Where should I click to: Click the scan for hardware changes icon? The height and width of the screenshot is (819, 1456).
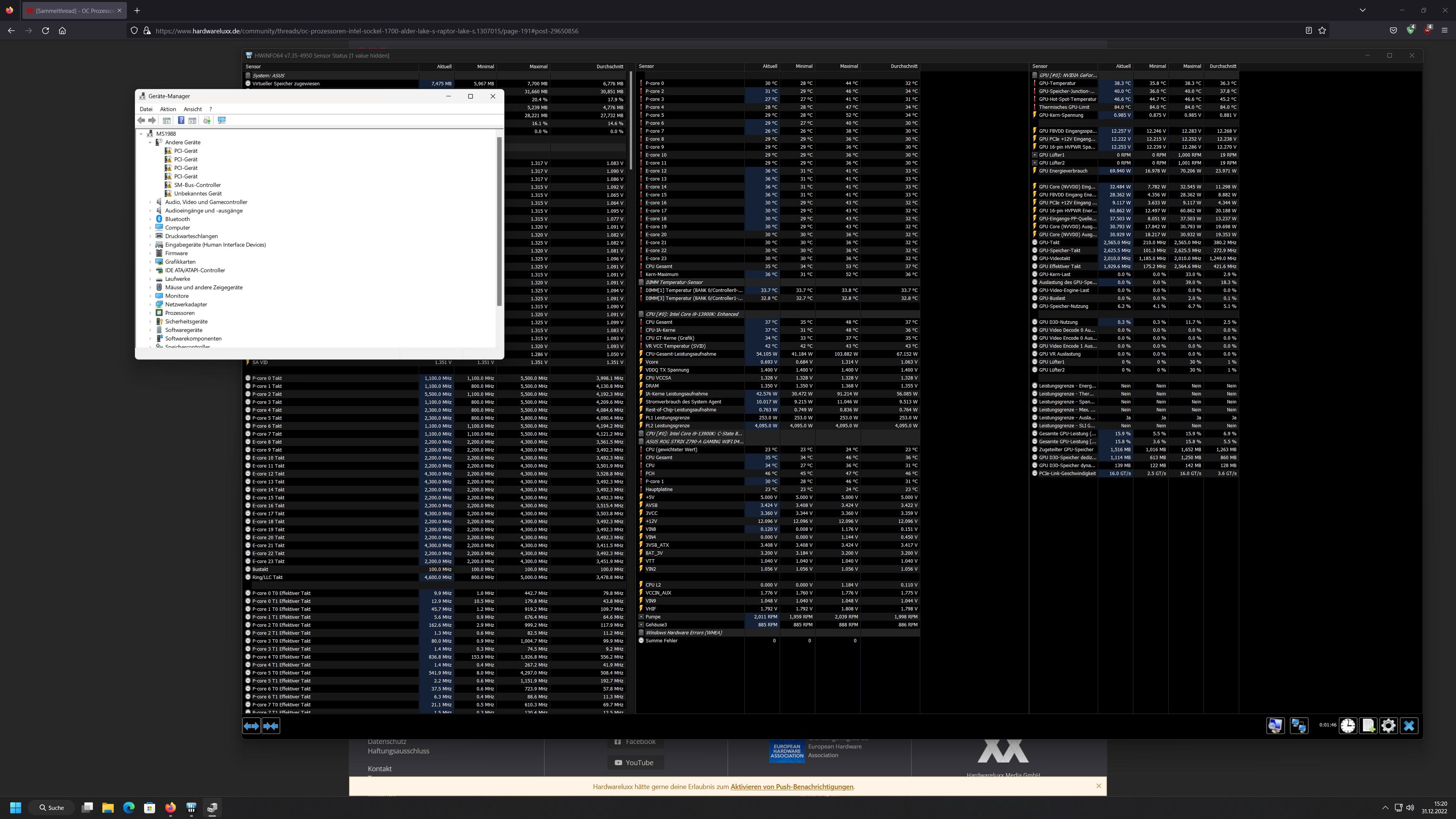(221, 121)
